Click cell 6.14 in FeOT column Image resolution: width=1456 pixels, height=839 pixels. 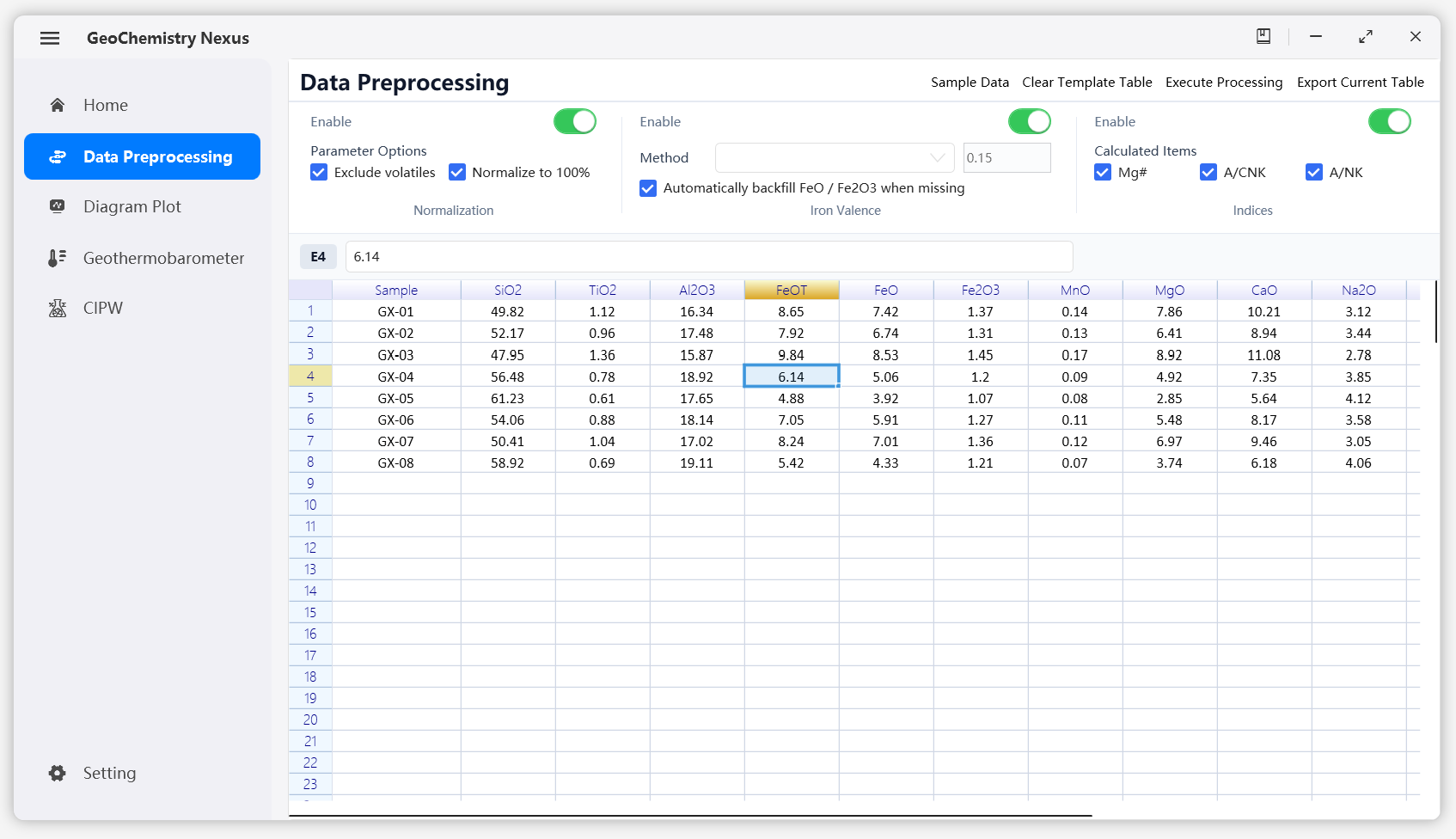click(792, 377)
